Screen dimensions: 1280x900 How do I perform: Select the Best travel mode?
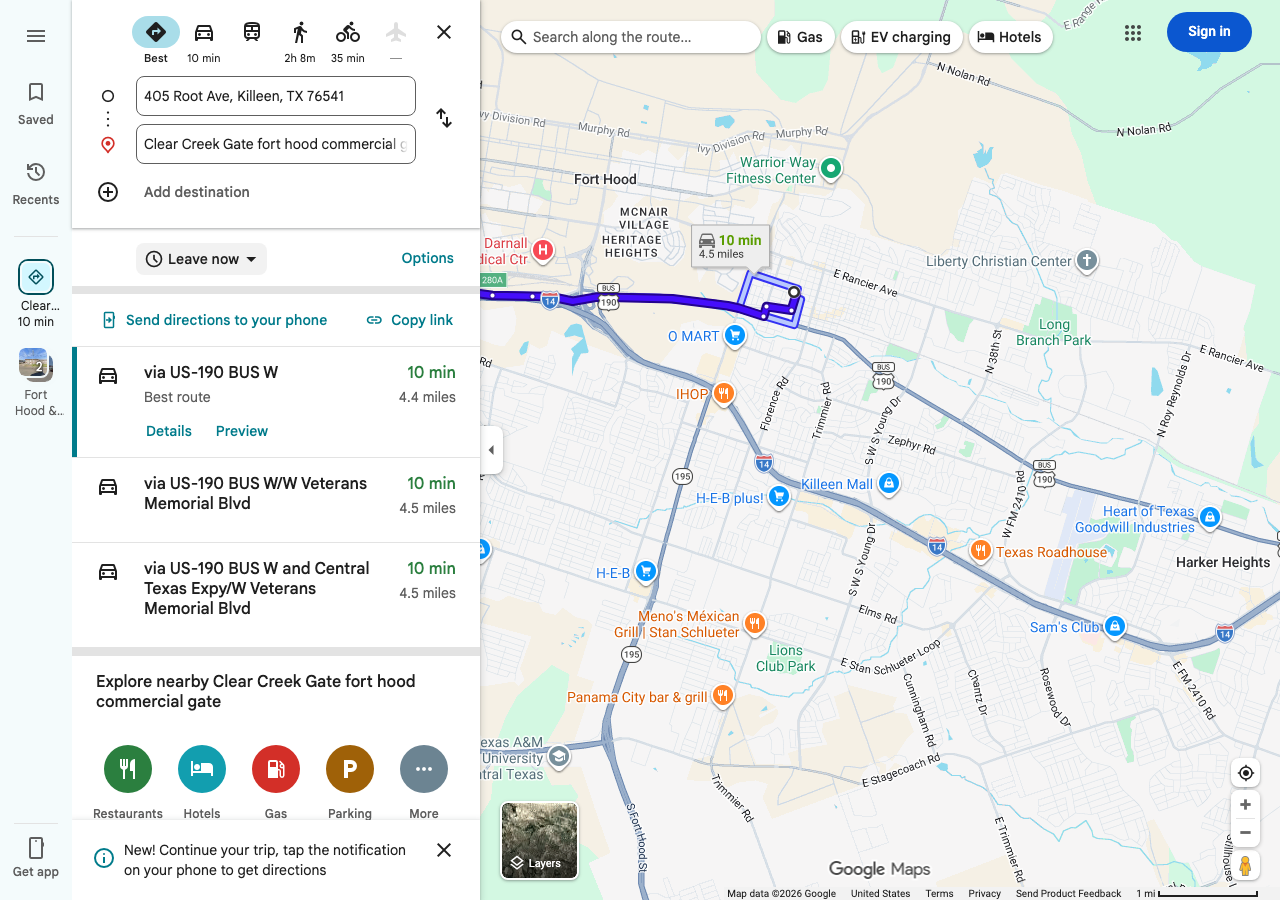coord(156,40)
